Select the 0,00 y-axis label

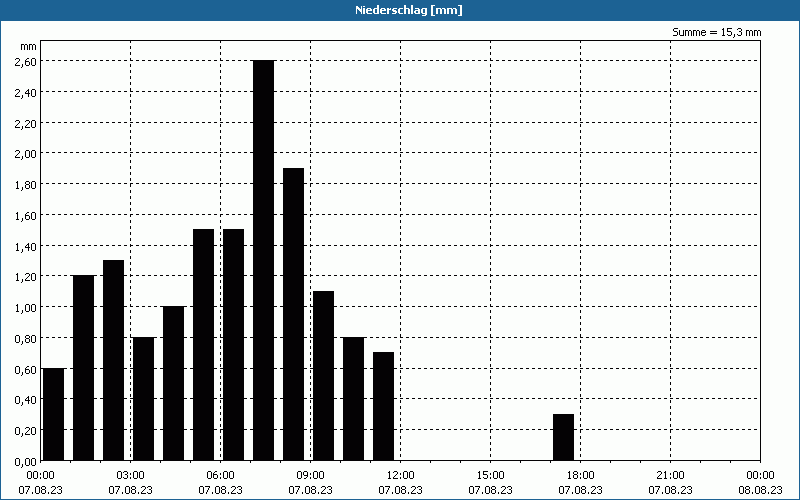[x=26, y=462]
